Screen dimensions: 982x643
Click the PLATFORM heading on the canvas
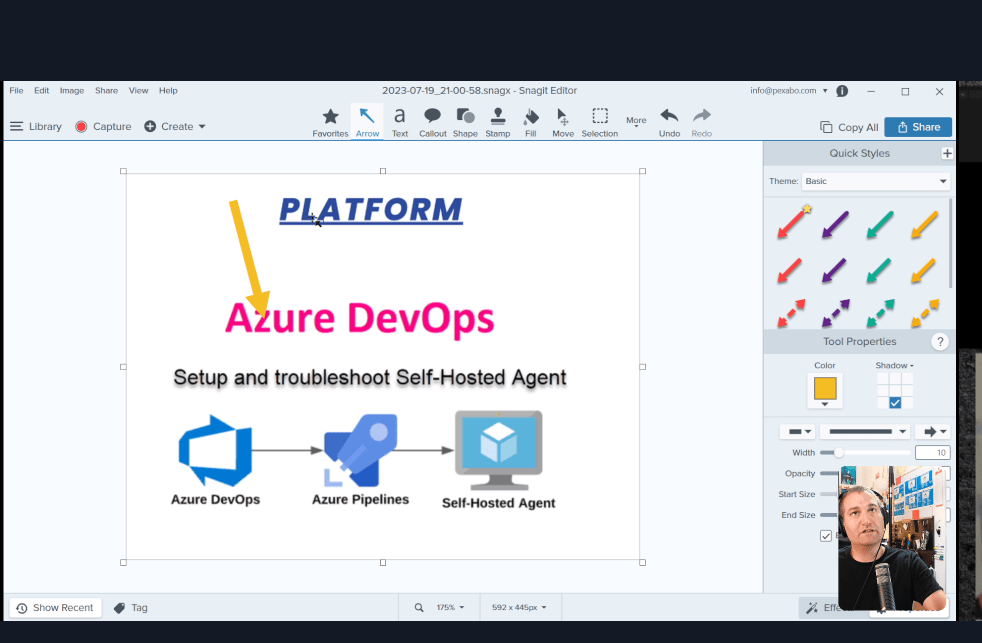(x=371, y=210)
